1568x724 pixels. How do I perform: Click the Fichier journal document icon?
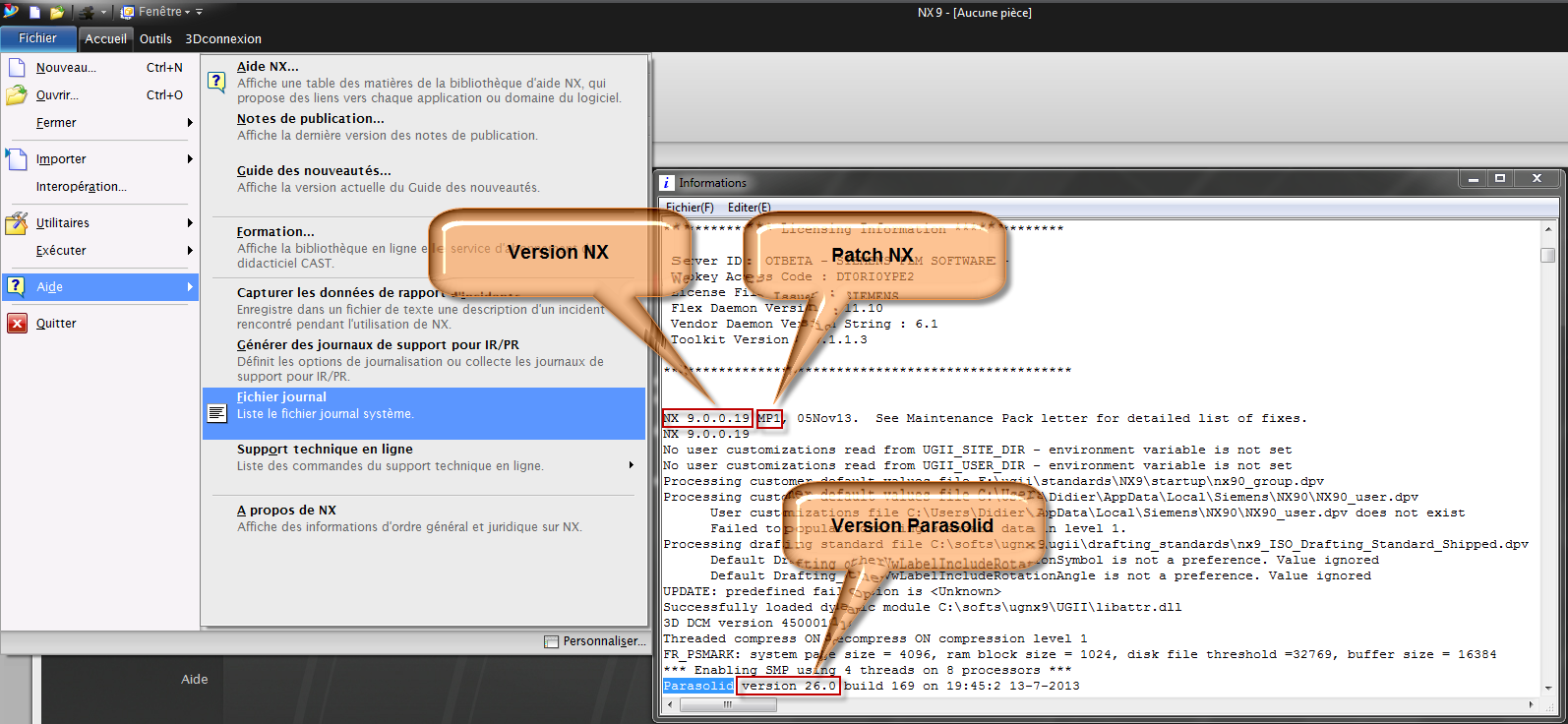pyautogui.click(x=216, y=413)
